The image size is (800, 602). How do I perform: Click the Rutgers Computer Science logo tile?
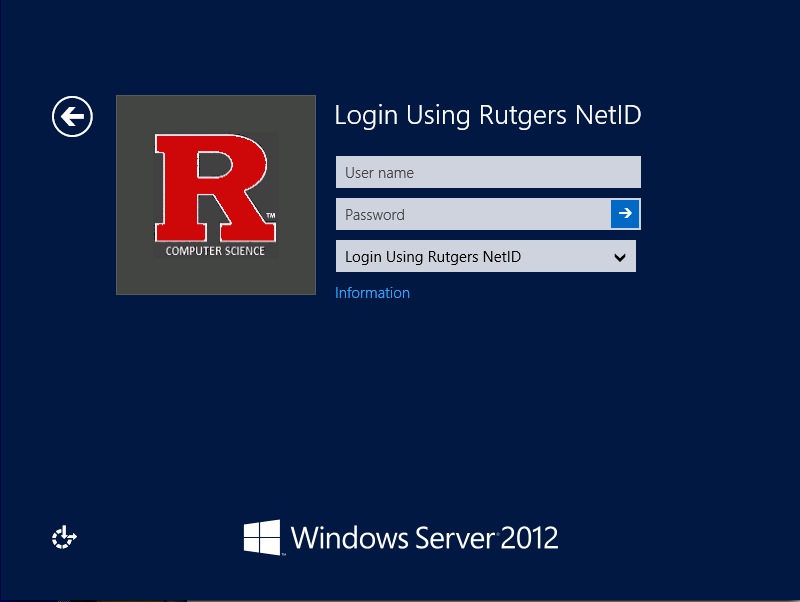[x=216, y=195]
